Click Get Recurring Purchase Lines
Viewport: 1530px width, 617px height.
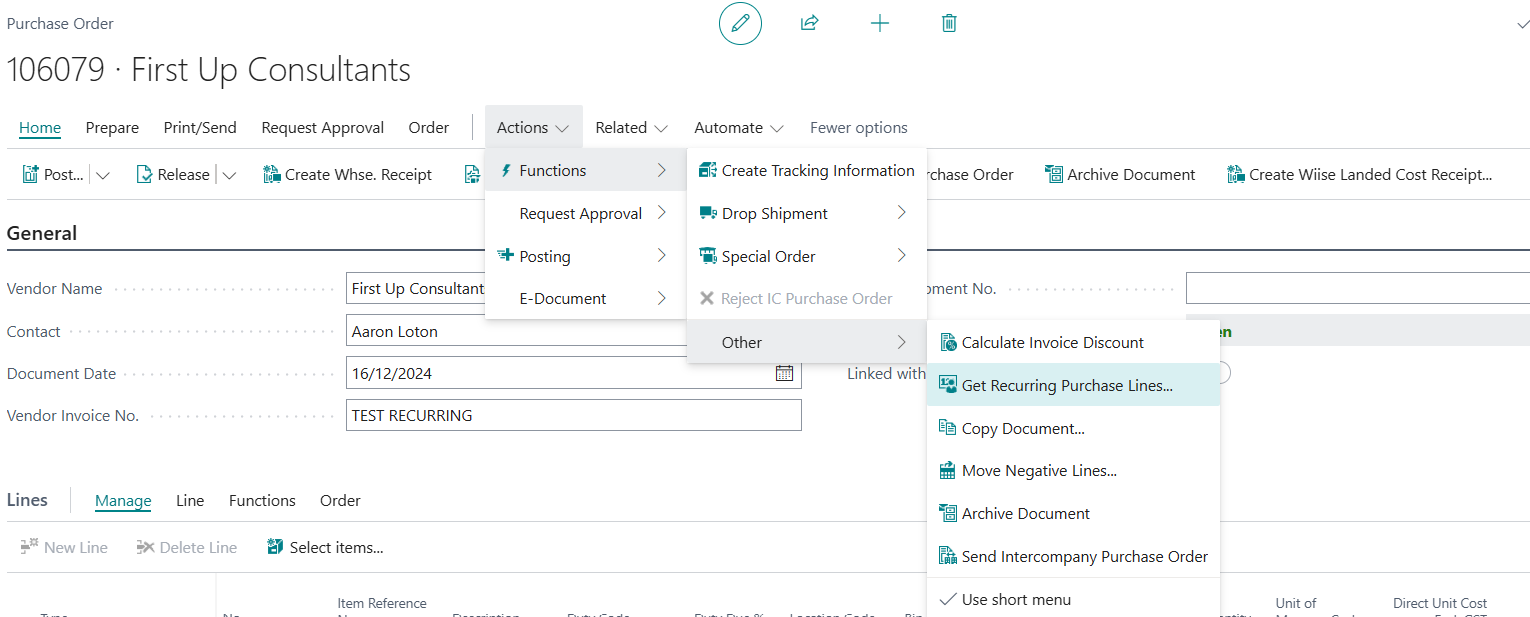(1073, 385)
